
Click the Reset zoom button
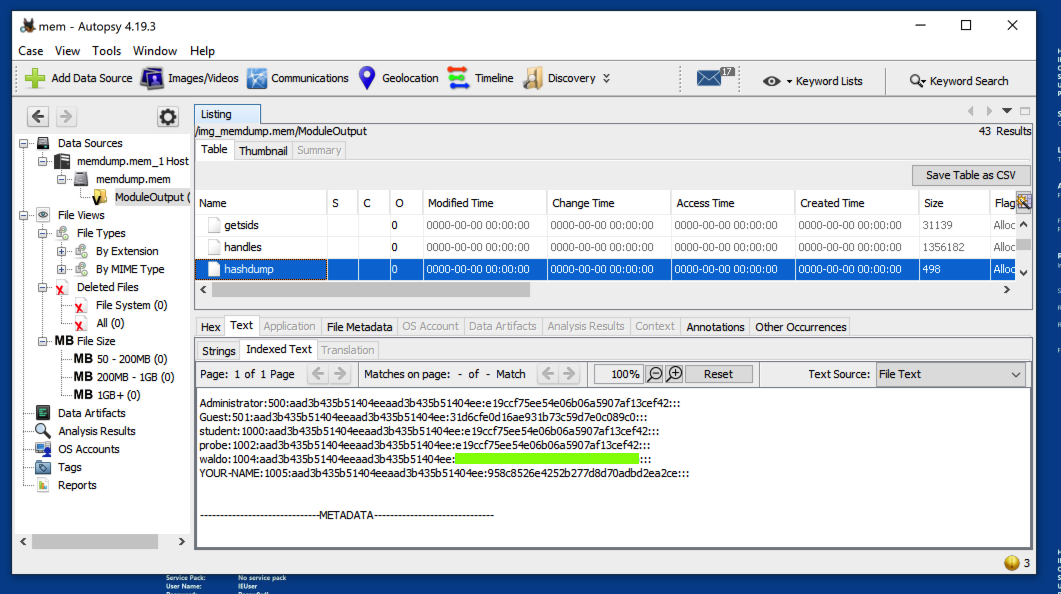pyautogui.click(x=718, y=374)
